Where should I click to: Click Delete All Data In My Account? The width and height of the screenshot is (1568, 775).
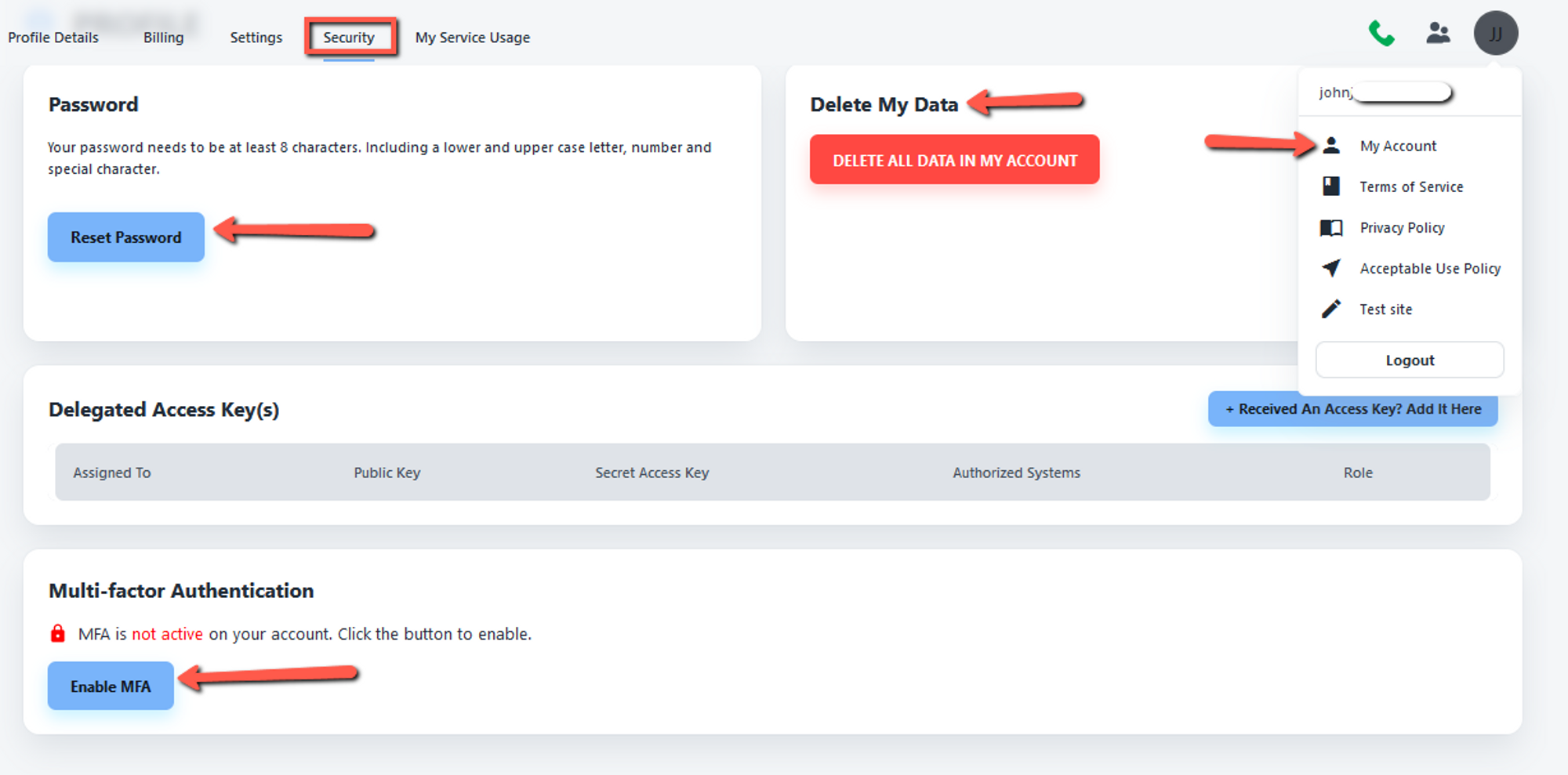pos(954,160)
